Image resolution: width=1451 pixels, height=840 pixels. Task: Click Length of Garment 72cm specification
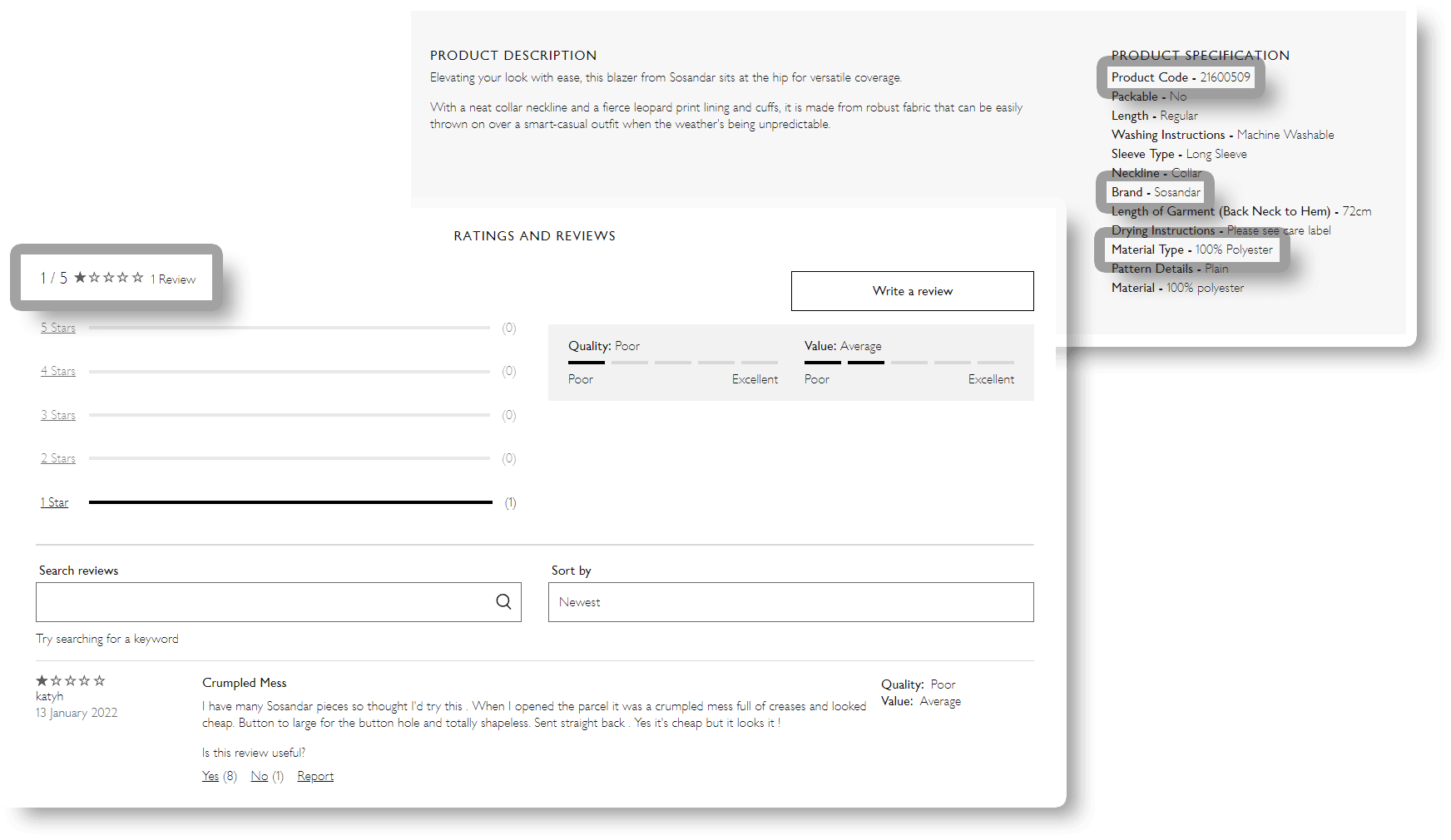click(x=1241, y=211)
